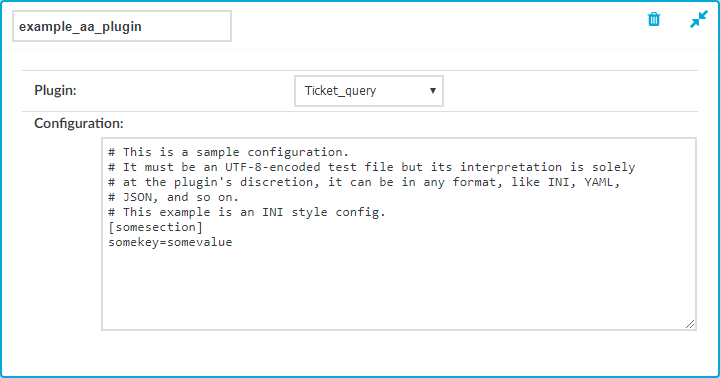Place cursor in the "# This is a sample configuration." line
720x378 pixels.
(x=229, y=152)
